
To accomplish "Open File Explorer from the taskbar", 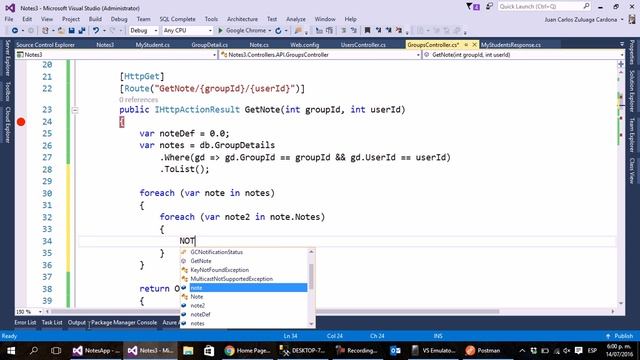I will (188, 351).
